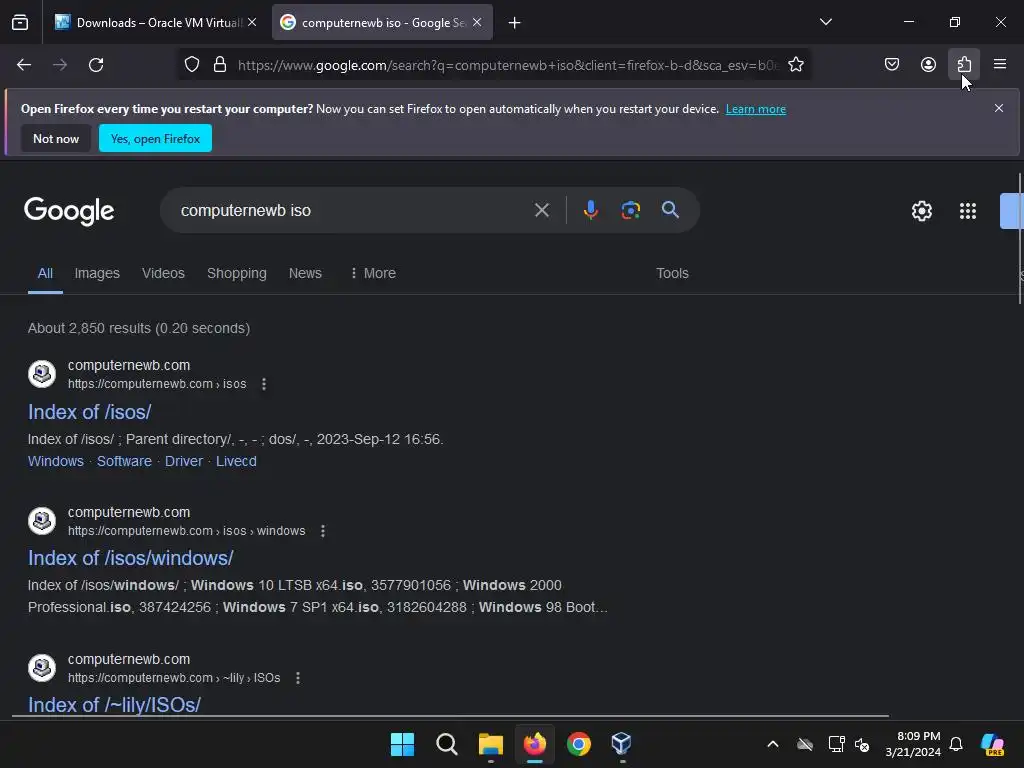Switch to Images results tab
Viewport: 1024px width, 768px height.
(x=97, y=273)
